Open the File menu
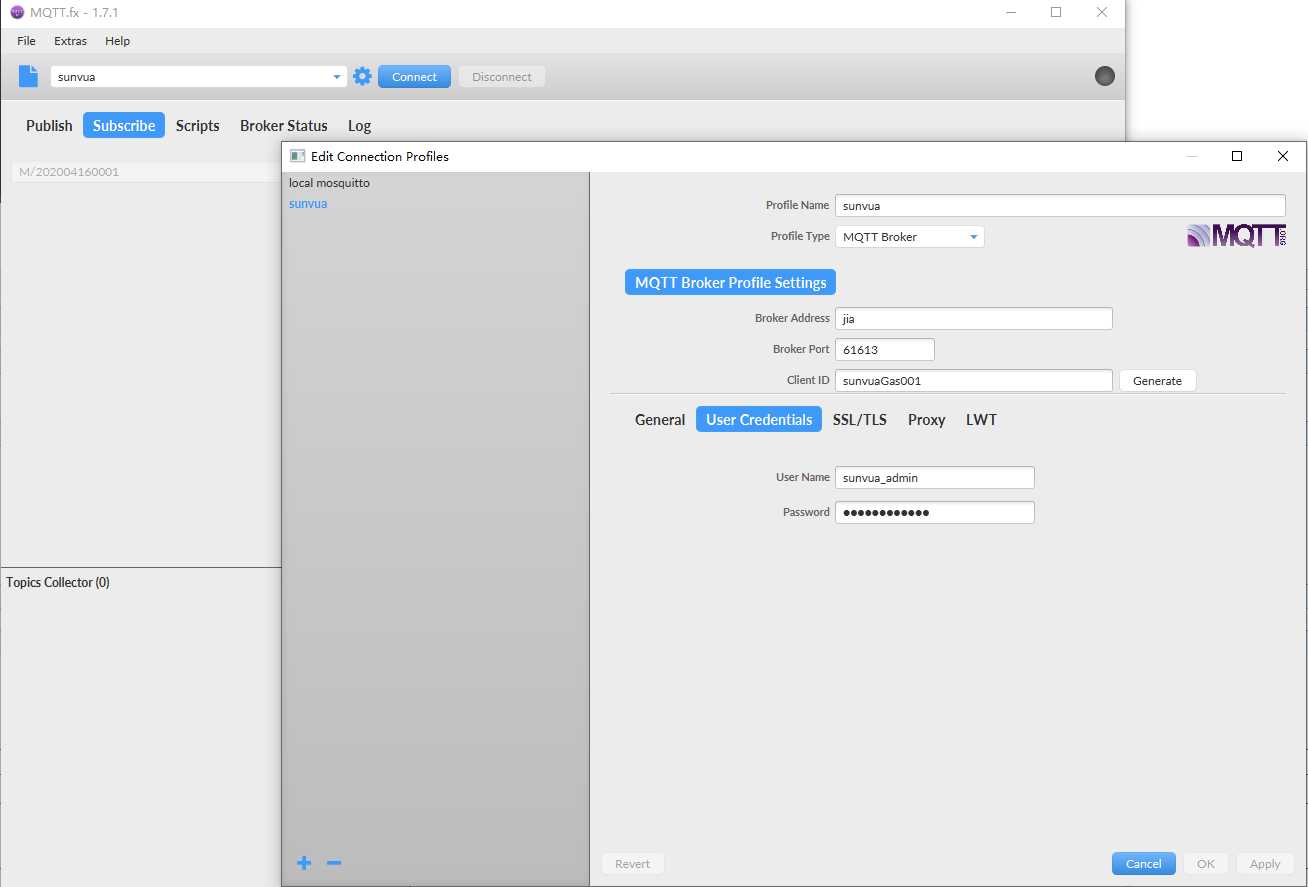 pos(26,41)
